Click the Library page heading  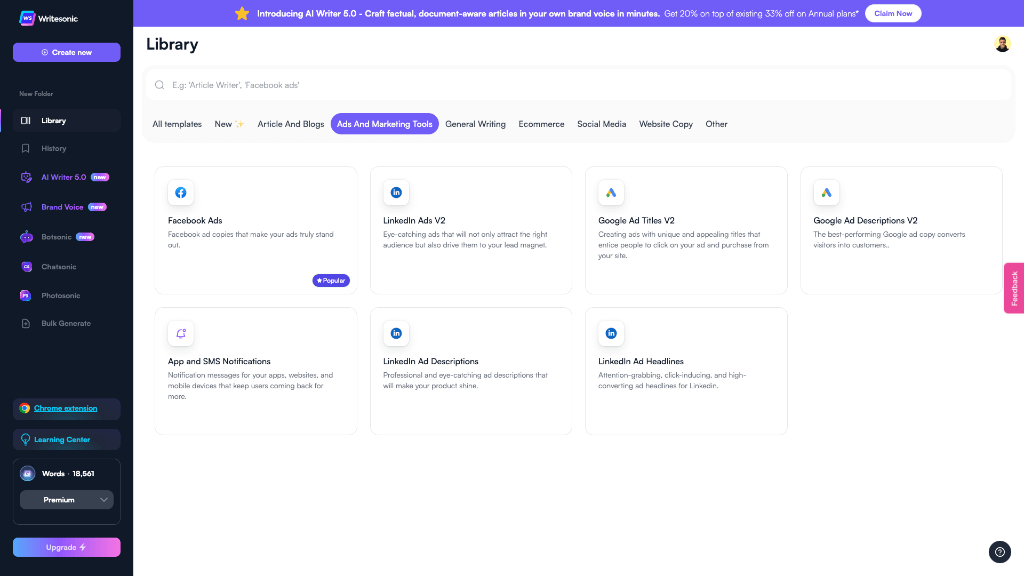coord(172,44)
